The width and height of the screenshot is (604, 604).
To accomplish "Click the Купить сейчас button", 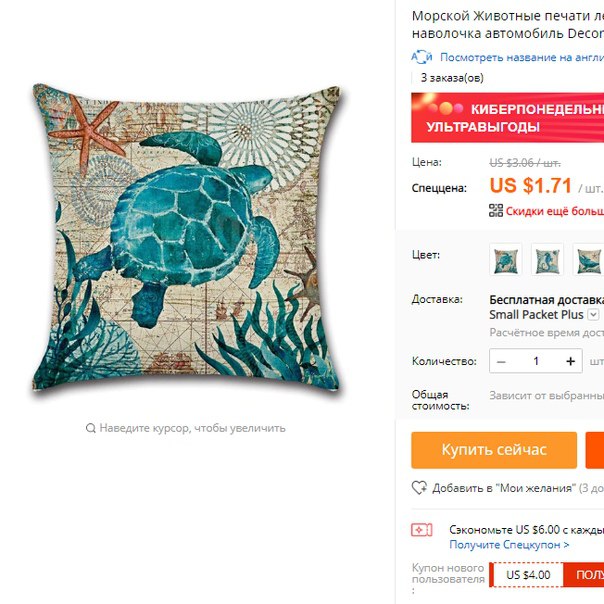I will (494, 450).
